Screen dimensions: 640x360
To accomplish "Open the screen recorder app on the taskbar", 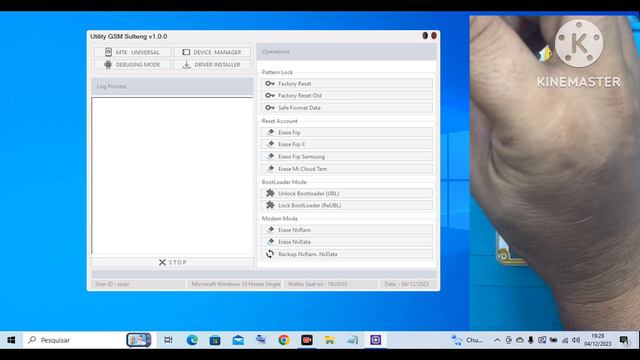I will pyautogui.click(x=307, y=340).
